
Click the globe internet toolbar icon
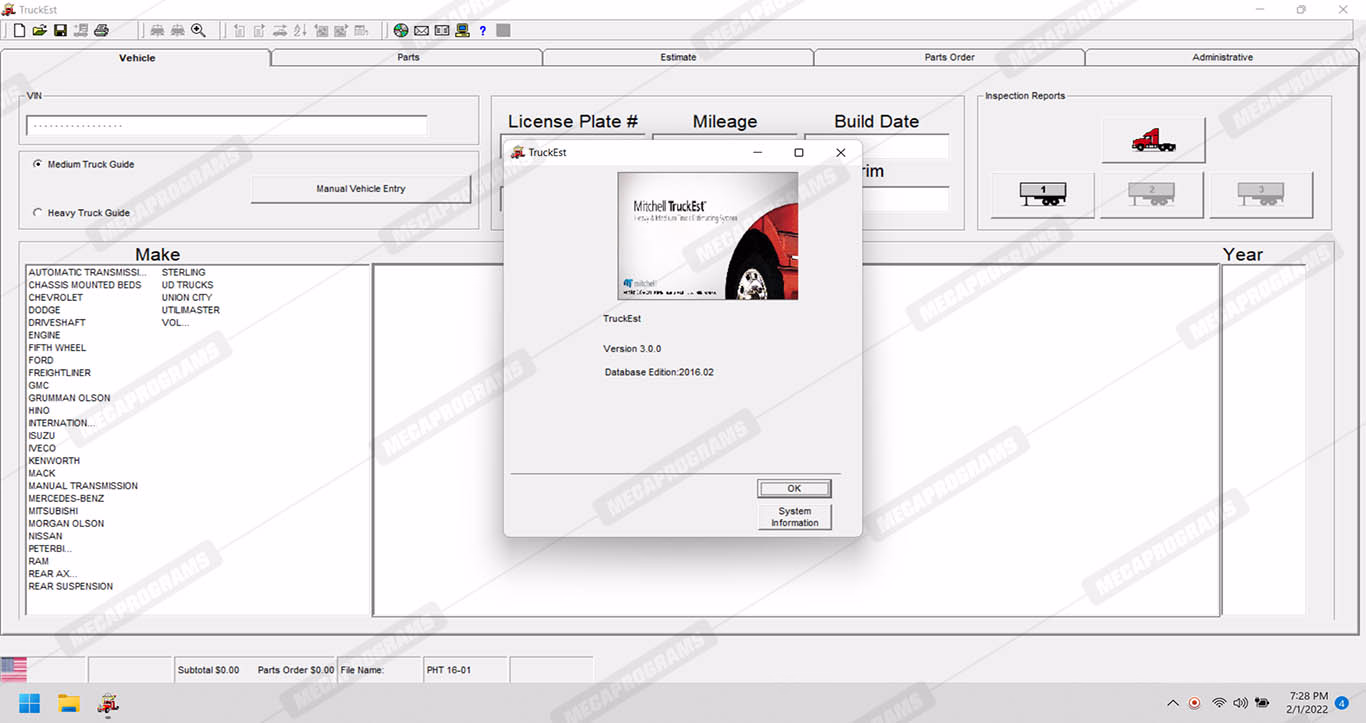click(401, 31)
